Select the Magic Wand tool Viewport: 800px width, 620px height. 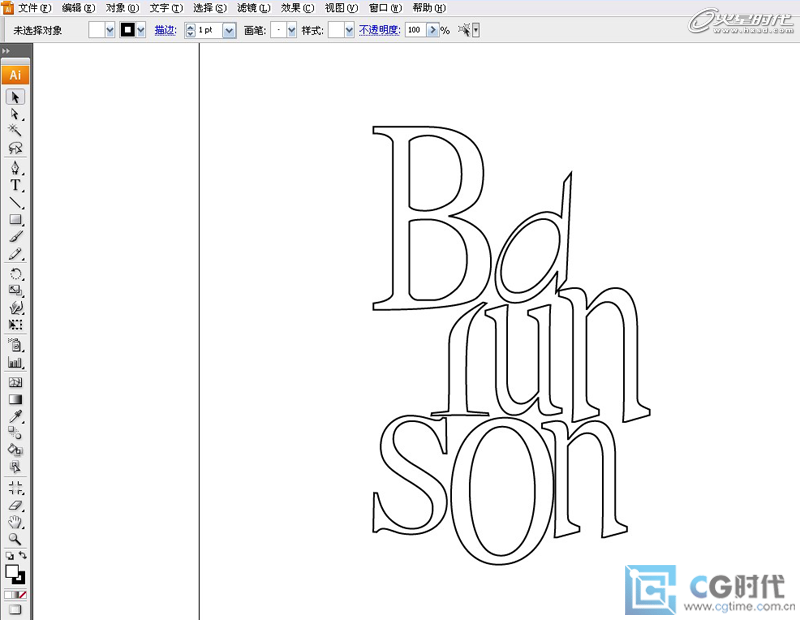click(x=15, y=130)
